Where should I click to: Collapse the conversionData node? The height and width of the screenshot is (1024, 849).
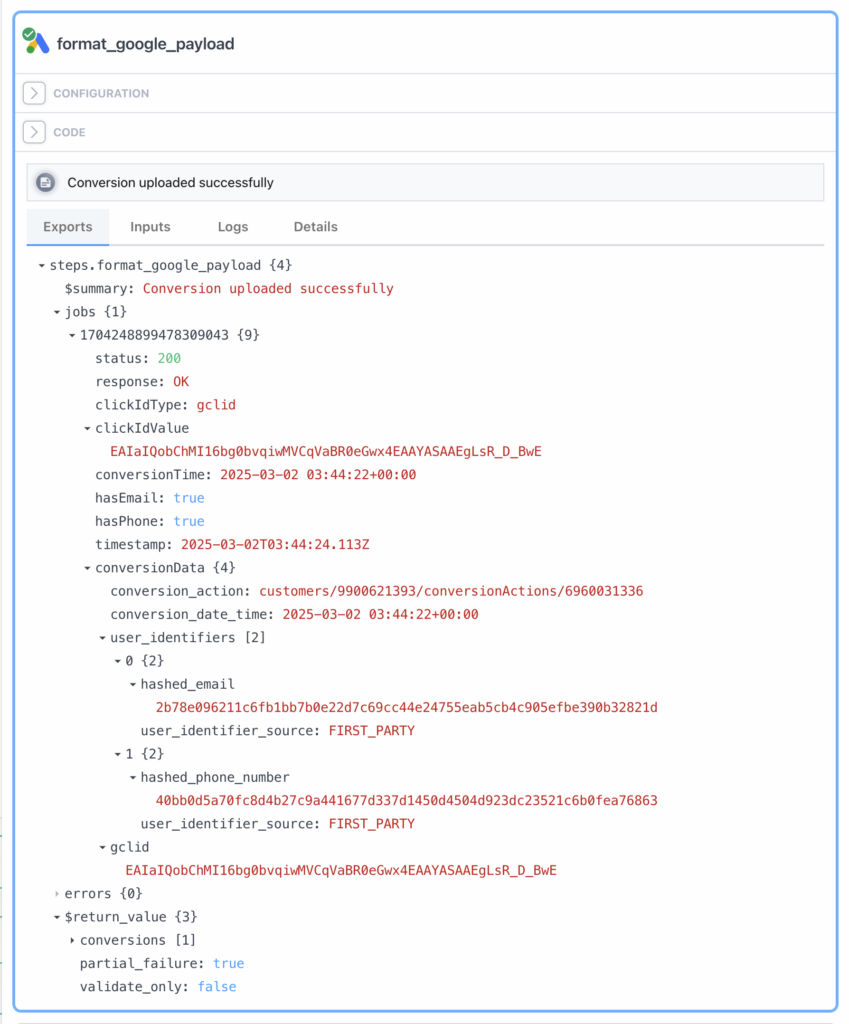pyautogui.click(x=87, y=568)
